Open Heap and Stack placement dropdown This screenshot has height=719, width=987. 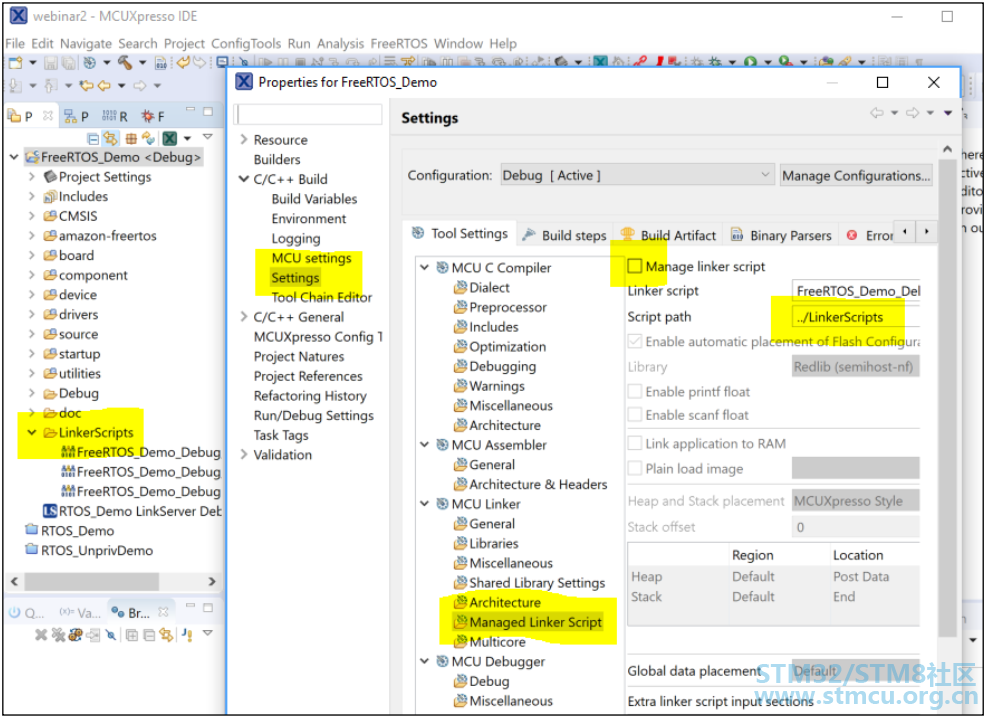pyautogui.click(x=855, y=501)
